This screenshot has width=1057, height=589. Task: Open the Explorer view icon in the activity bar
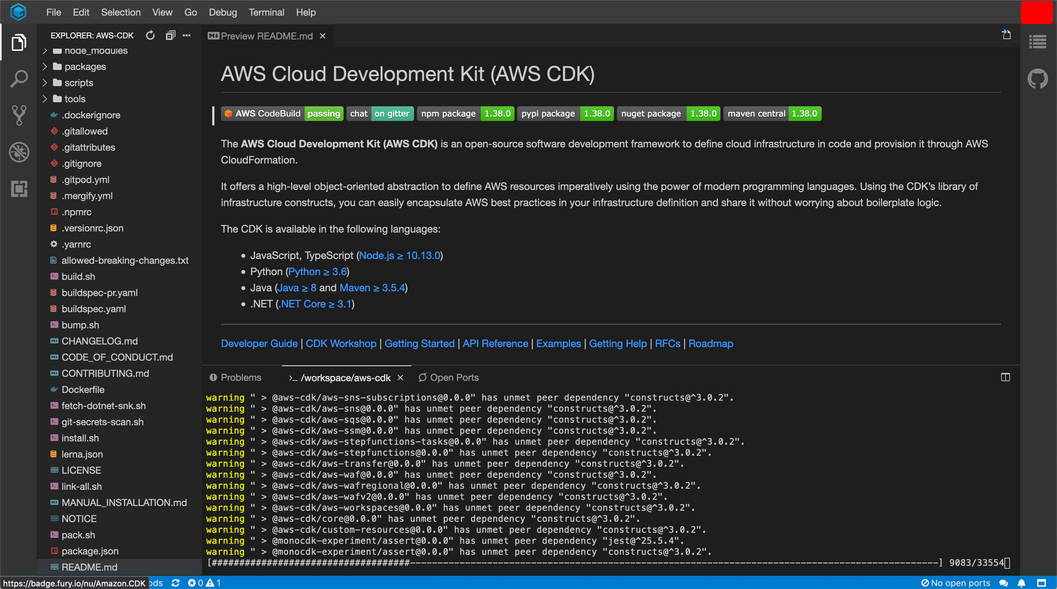(x=19, y=42)
